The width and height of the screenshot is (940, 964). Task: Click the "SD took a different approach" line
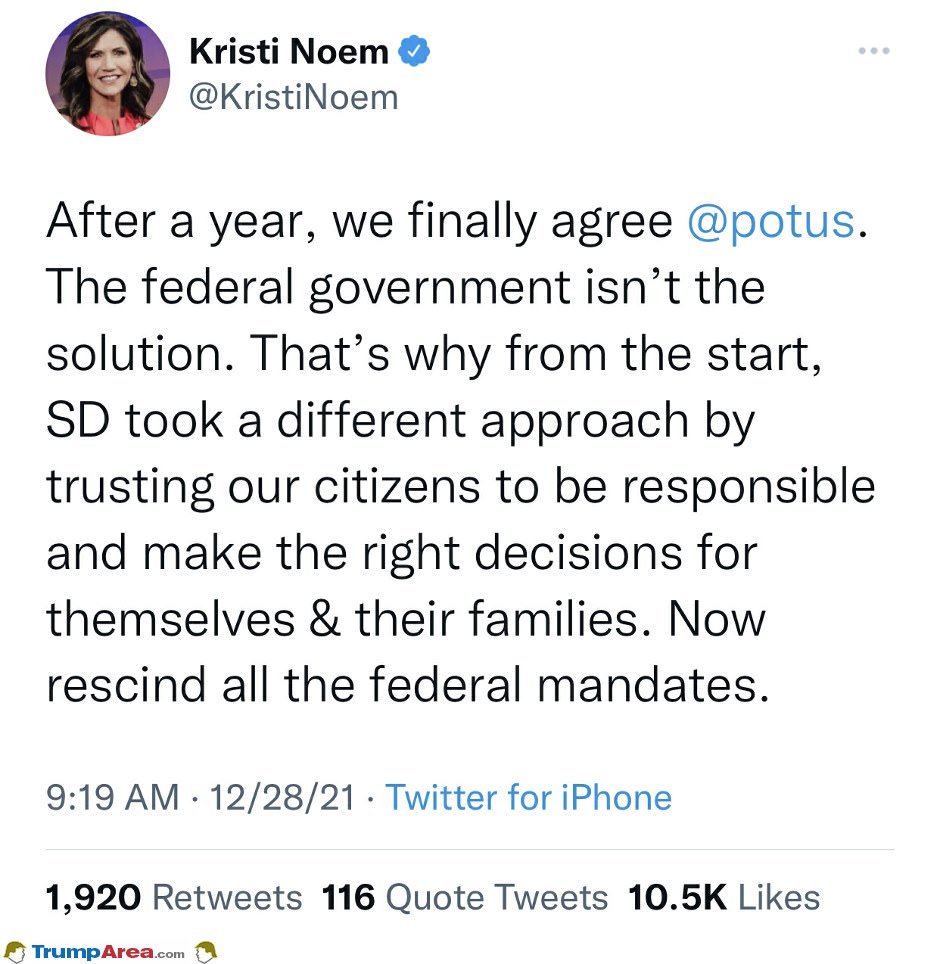click(x=368, y=422)
